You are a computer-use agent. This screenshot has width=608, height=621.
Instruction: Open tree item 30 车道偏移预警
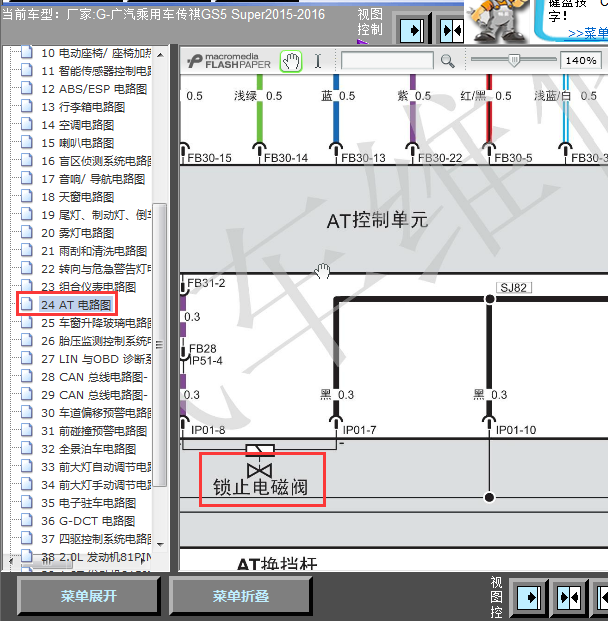pyautogui.click(x=96, y=413)
